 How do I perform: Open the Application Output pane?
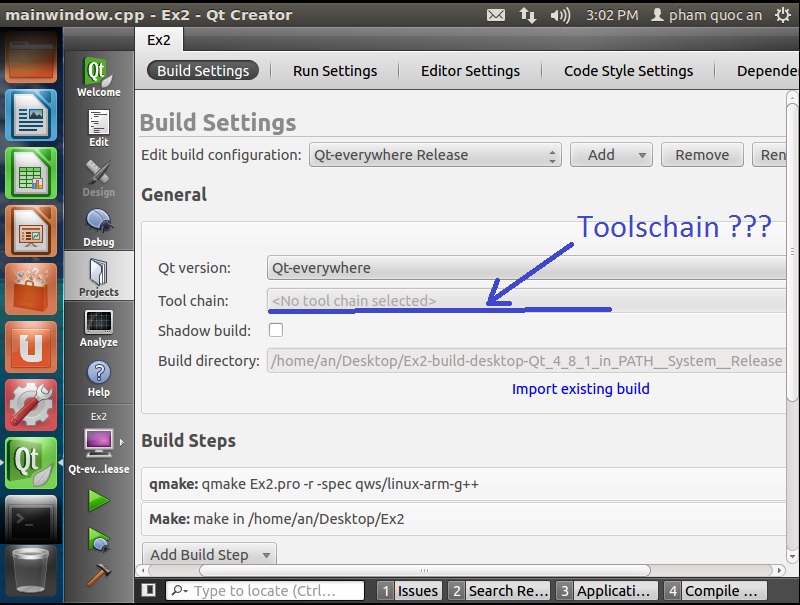(607, 591)
